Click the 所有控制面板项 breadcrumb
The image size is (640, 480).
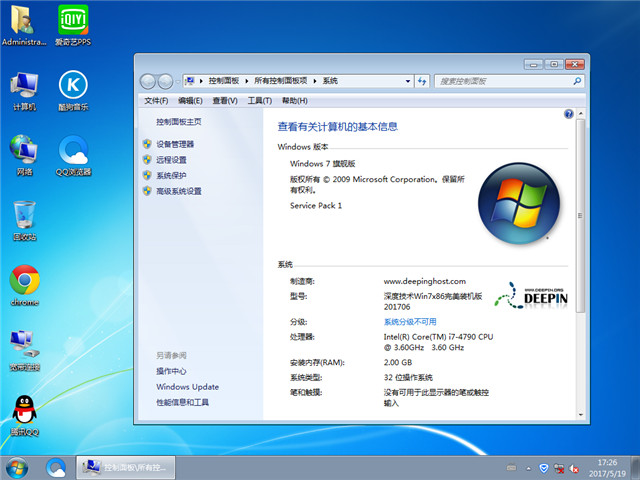280,81
